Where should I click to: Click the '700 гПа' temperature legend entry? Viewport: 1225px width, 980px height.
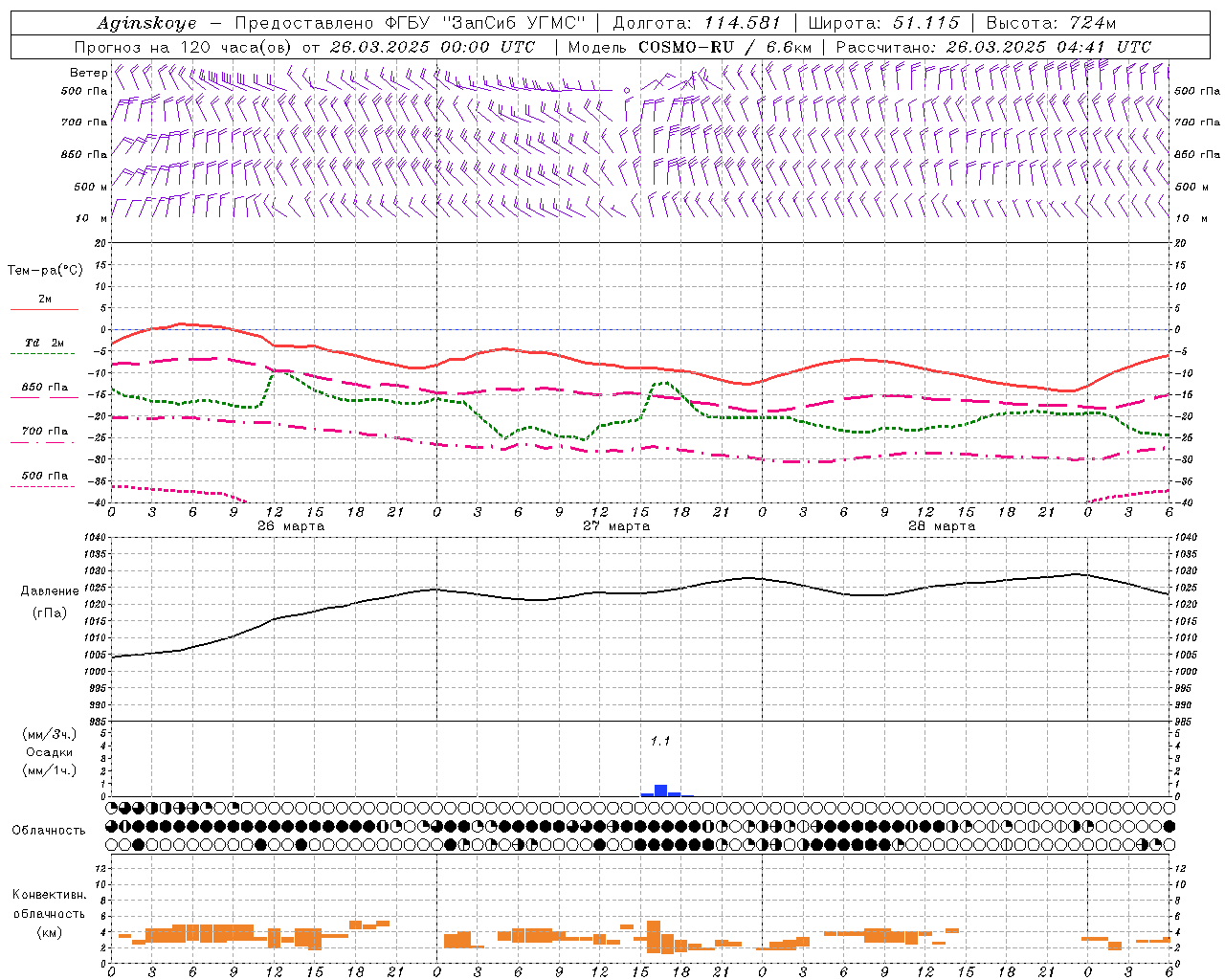tap(45, 432)
